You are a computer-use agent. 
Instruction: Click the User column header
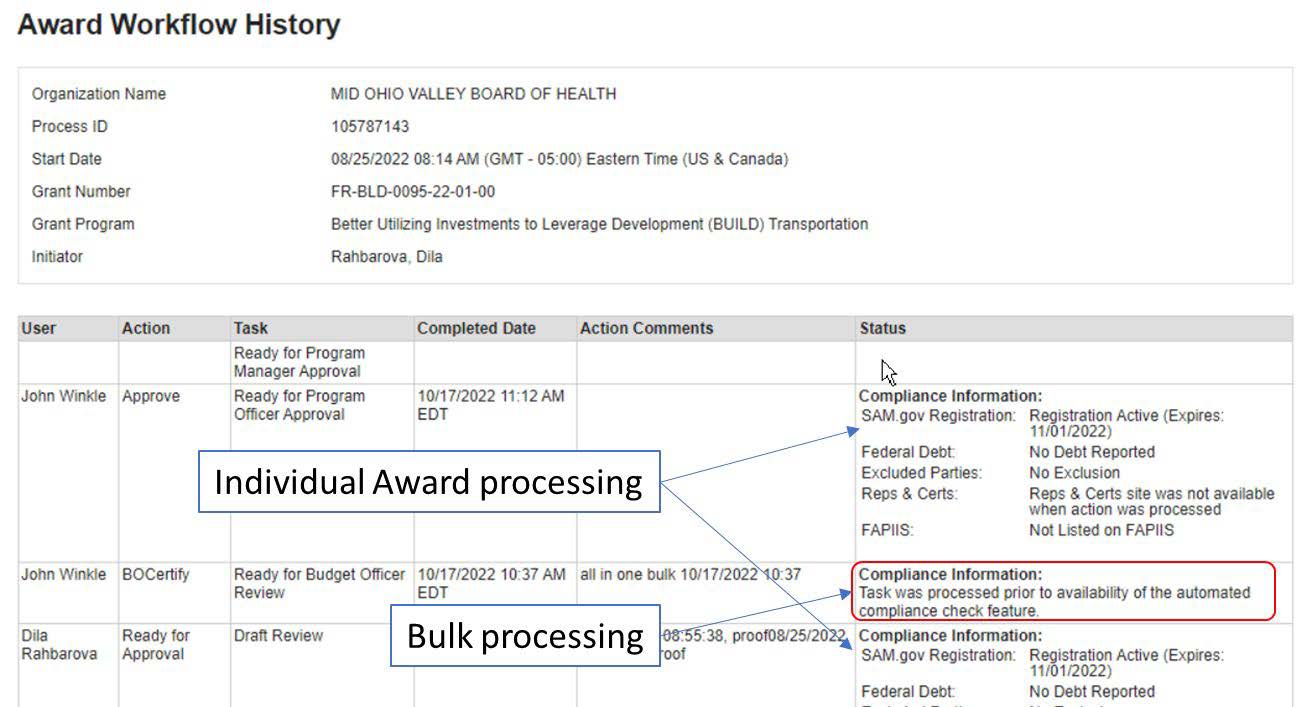point(39,328)
